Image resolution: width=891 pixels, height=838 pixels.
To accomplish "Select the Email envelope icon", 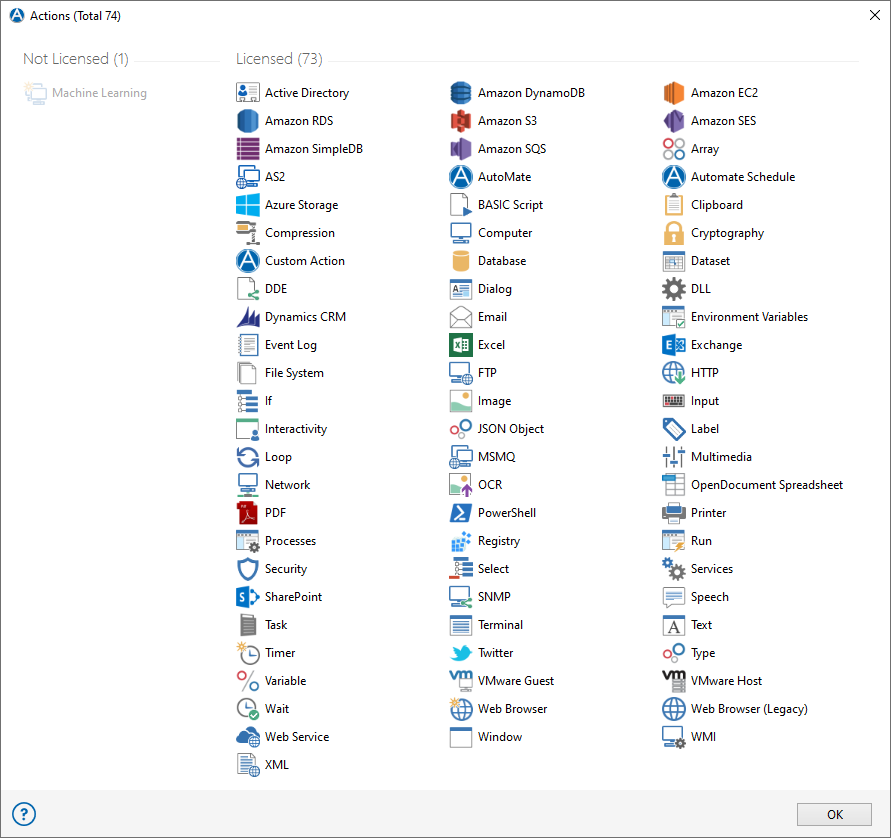I will 461,316.
